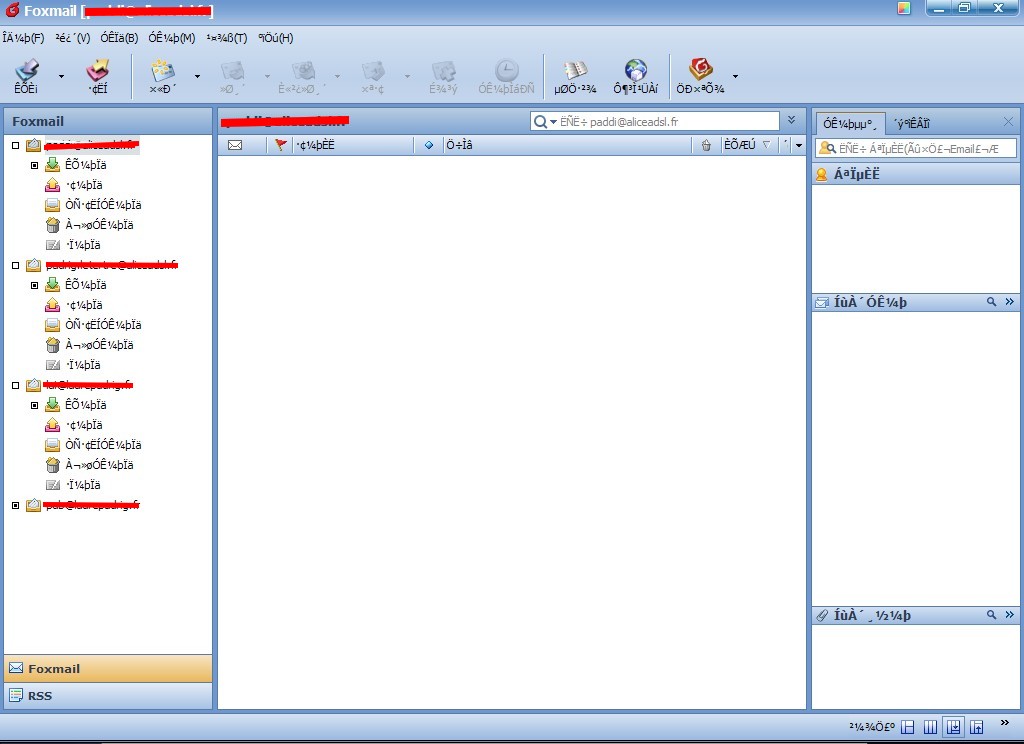Click the red G toolbar icon
1024x744 pixels.
(700, 74)
